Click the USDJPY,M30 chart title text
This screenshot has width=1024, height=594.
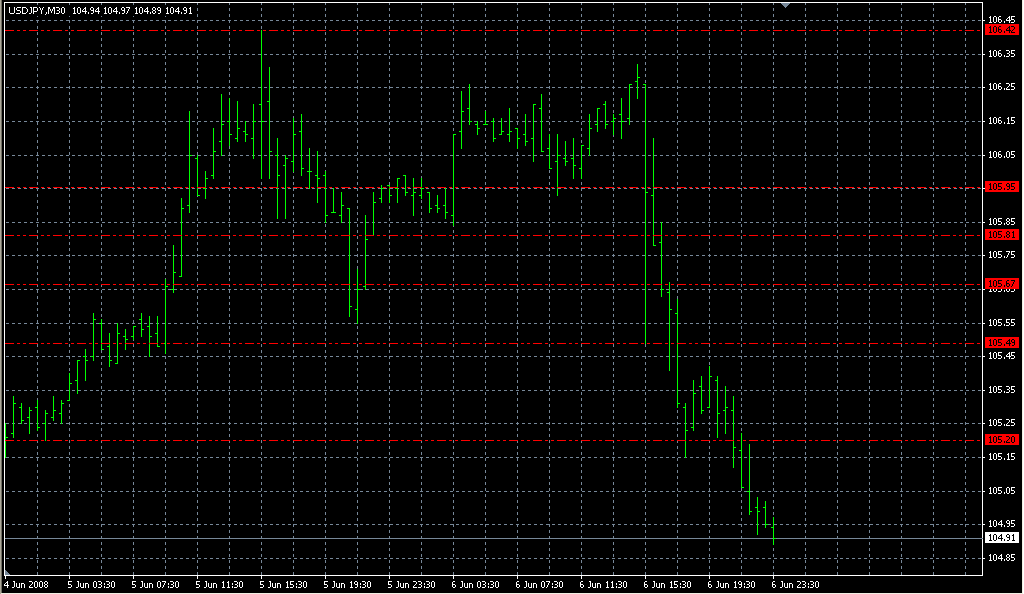tap(38, 11)
